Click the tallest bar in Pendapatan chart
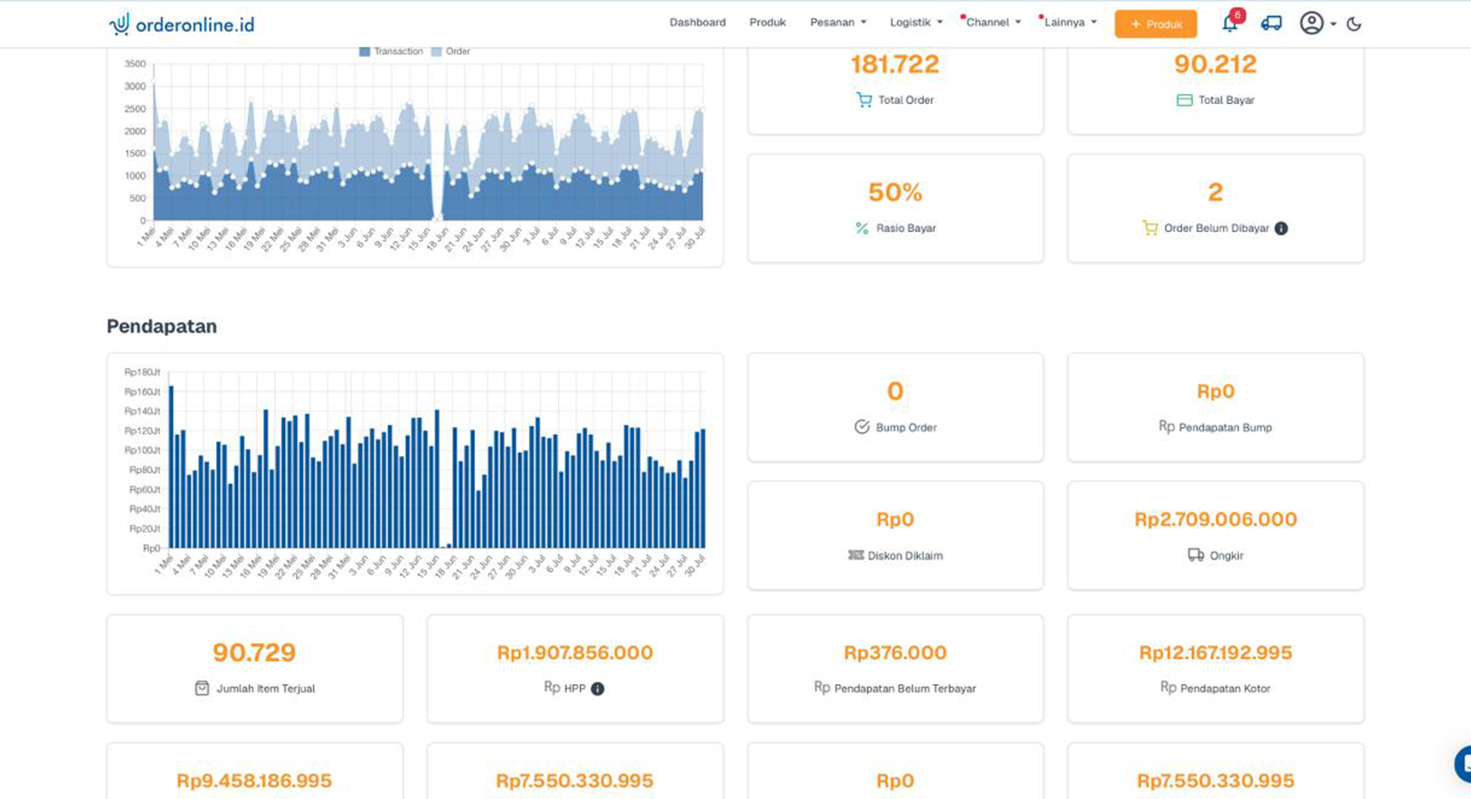The height and width of the screenshot is (799, 1471). tap(171, 466)
